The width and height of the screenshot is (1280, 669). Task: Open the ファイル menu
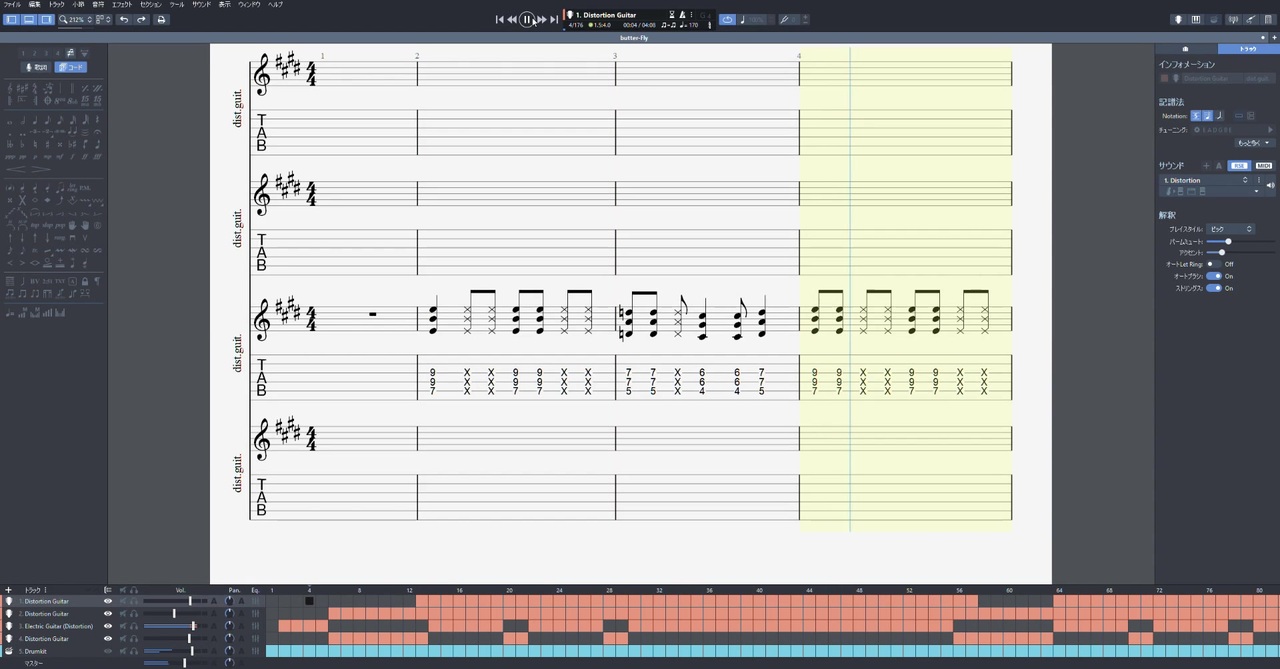coord(12,5)
